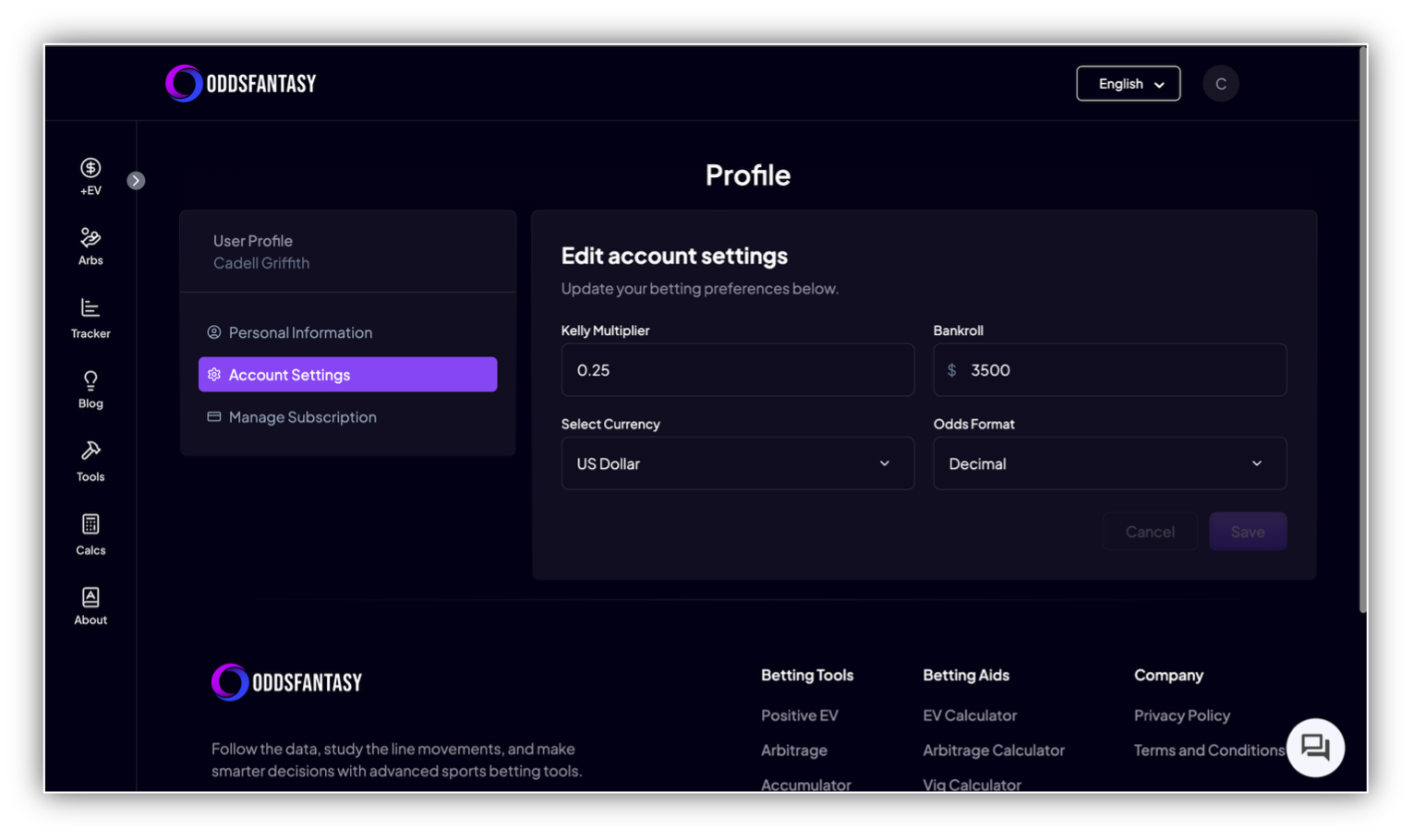Switch to Personal Information settings
1413x840 pixels.
pos(300,332)
